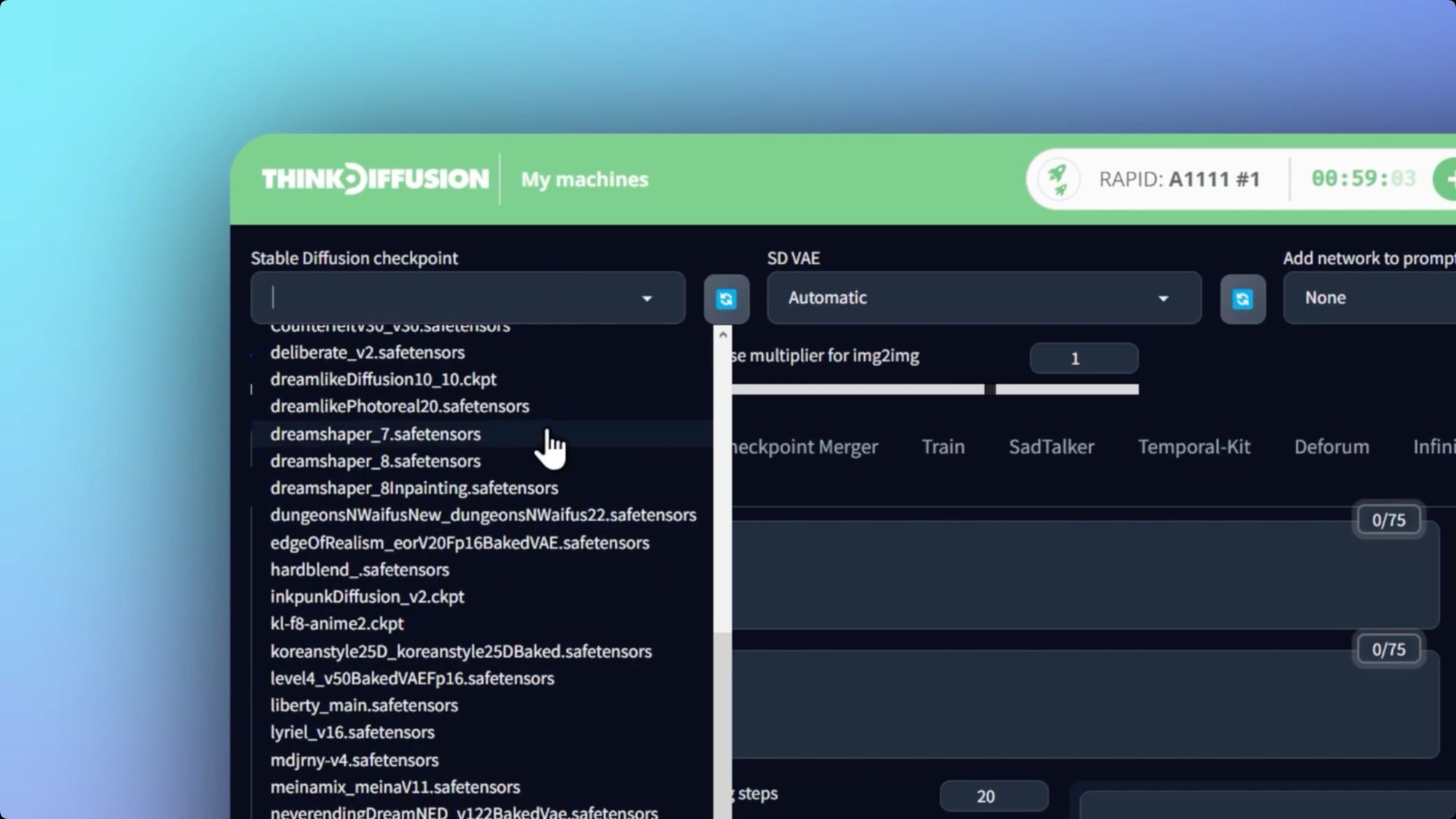Viewport: 1456px width, 819px height.
Task: Collapse the checkpoint dropdown arrow
Action: [646, 298]
